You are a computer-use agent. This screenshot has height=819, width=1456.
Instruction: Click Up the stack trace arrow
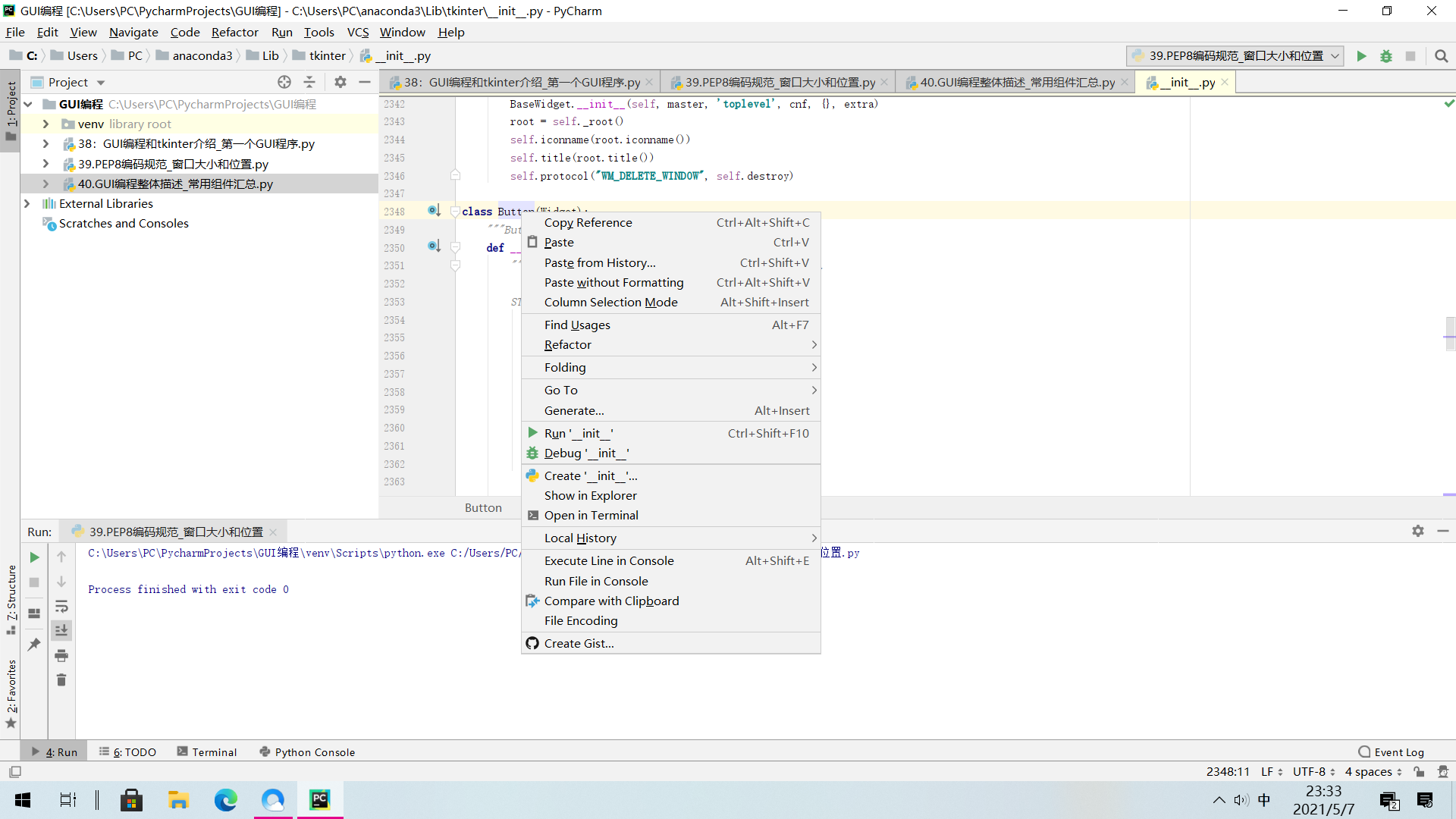(61, 557)
